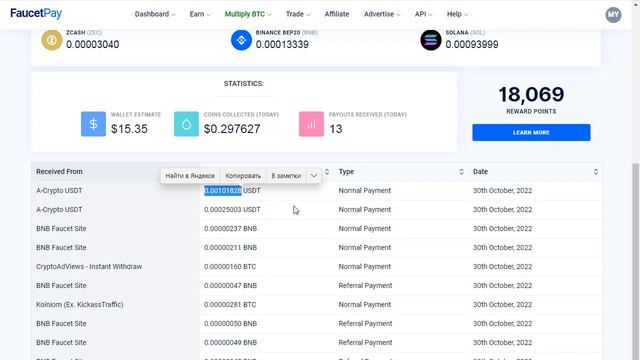Go to the Affiliate page

click(x=337, y=14)
